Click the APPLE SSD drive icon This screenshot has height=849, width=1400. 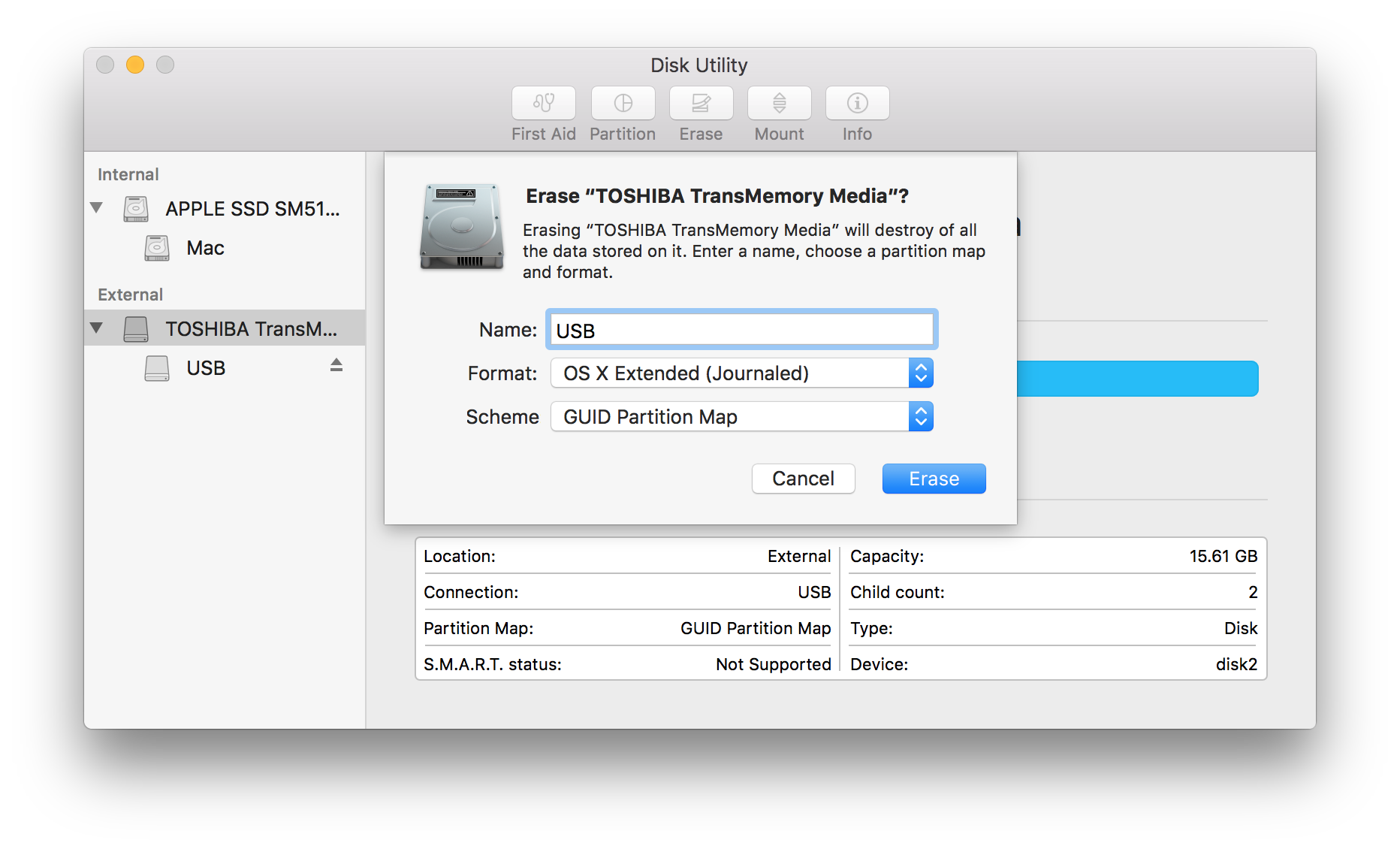(136, 209)
